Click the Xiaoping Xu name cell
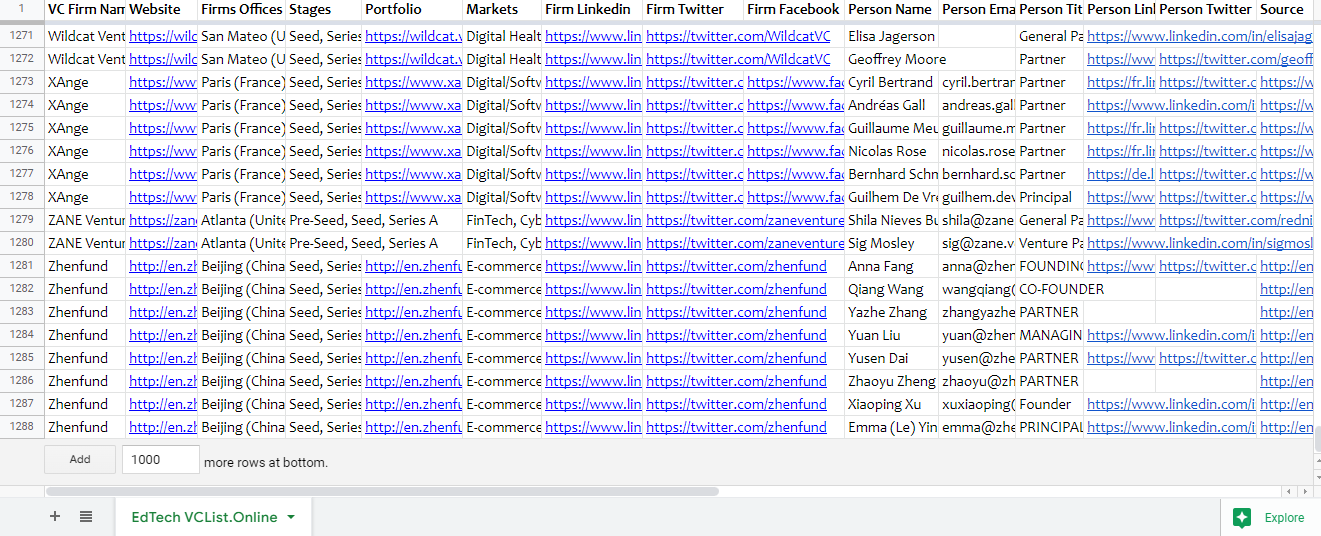 pyautogui.click(x=891, y=404)
